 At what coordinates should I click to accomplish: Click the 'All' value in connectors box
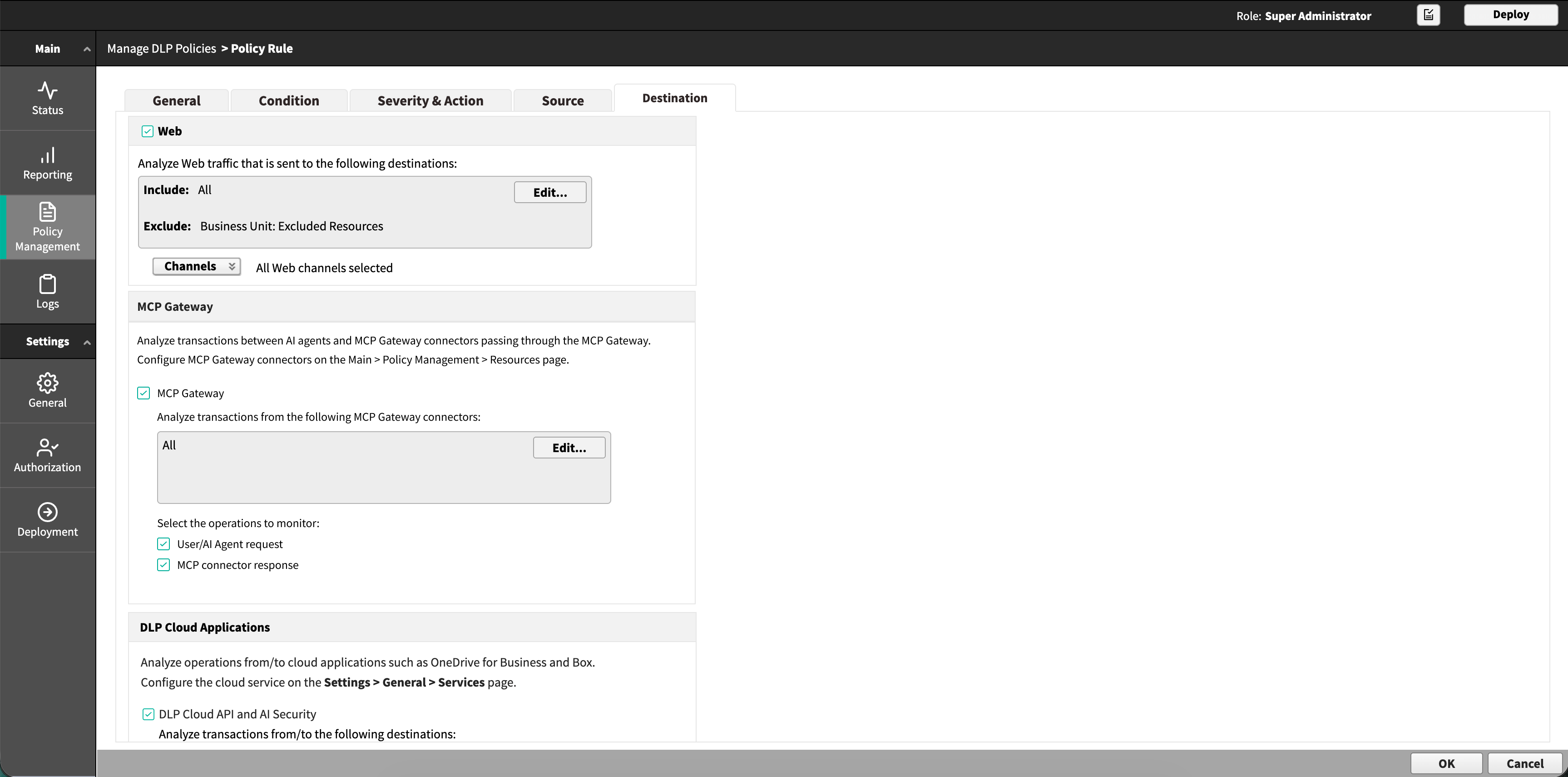169,445
